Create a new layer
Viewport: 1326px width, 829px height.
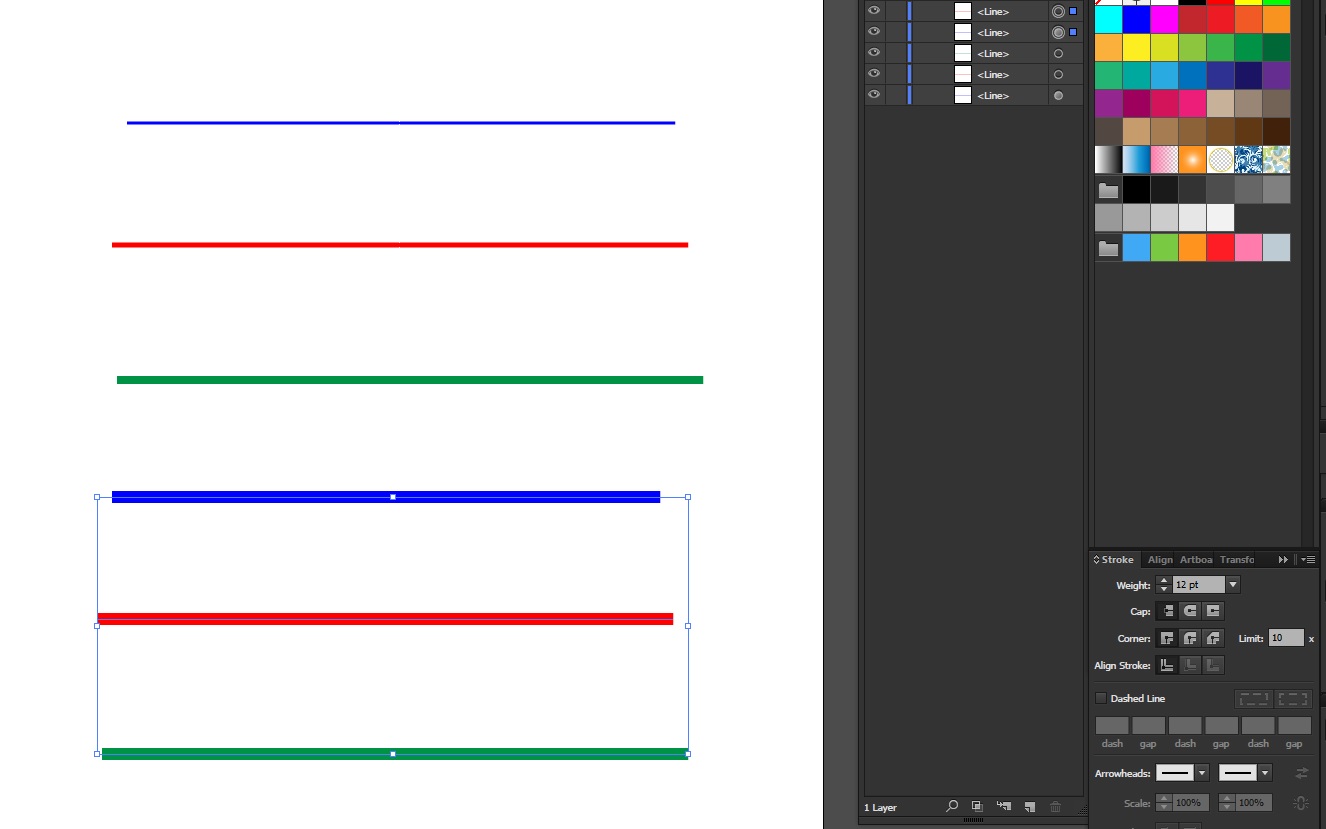[1029, 806]
